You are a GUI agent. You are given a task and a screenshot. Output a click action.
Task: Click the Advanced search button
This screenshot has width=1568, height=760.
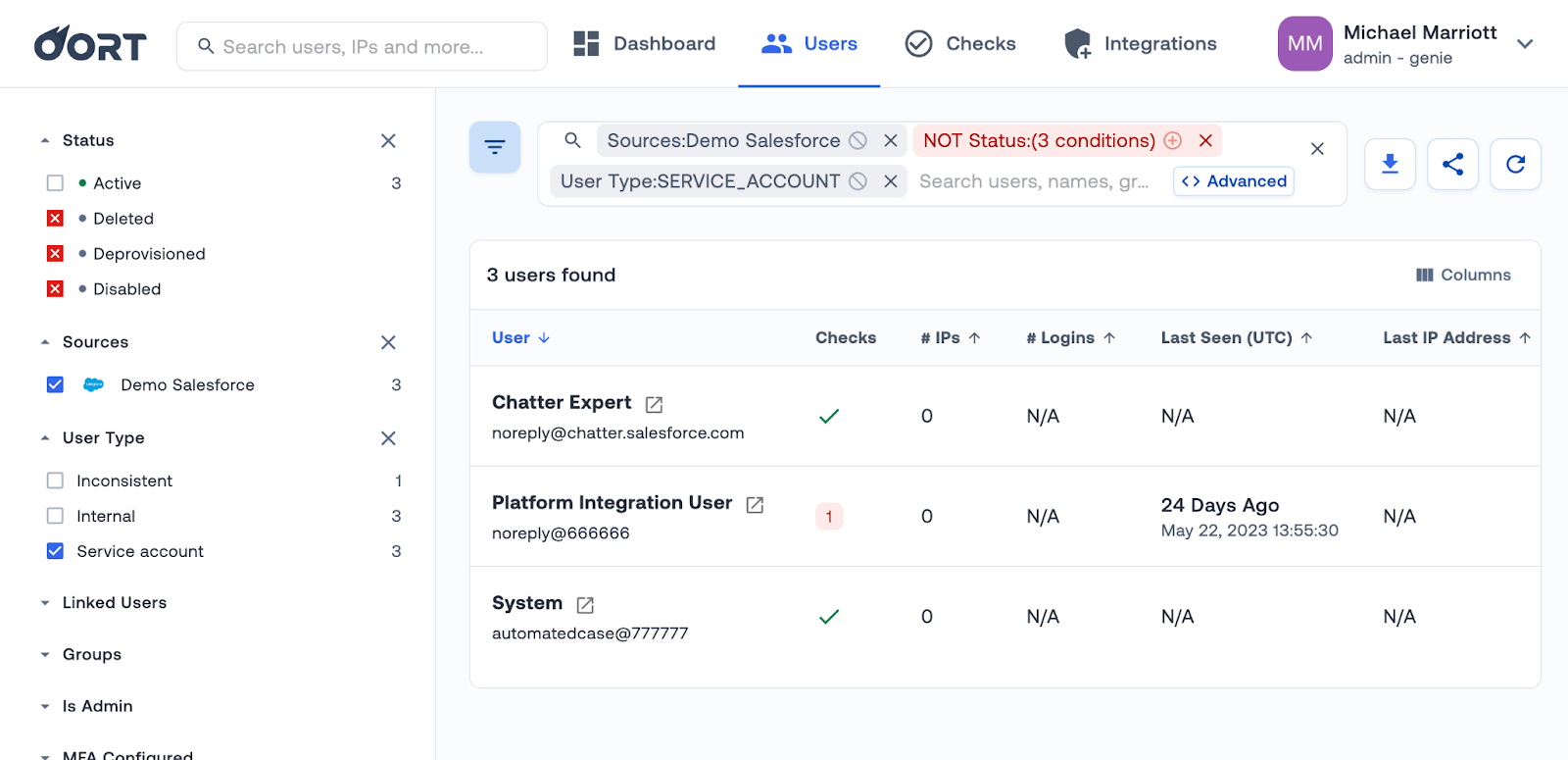pyautogui.click(x=1234, y=181)
